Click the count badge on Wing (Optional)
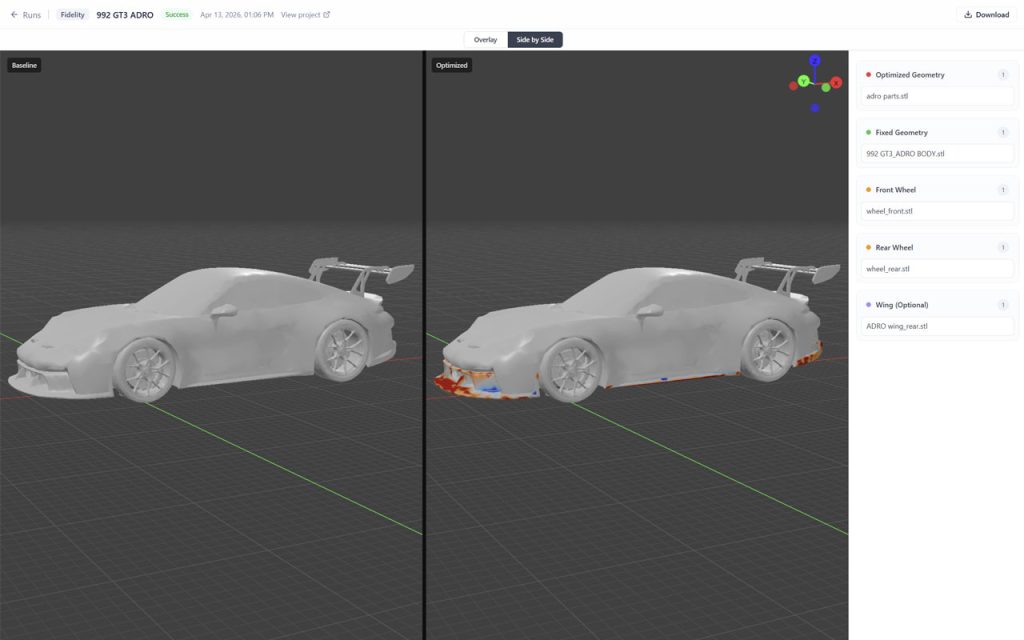Viewport: 1024px width, 640px height. pyautogui.click(x=1003, y=304)
